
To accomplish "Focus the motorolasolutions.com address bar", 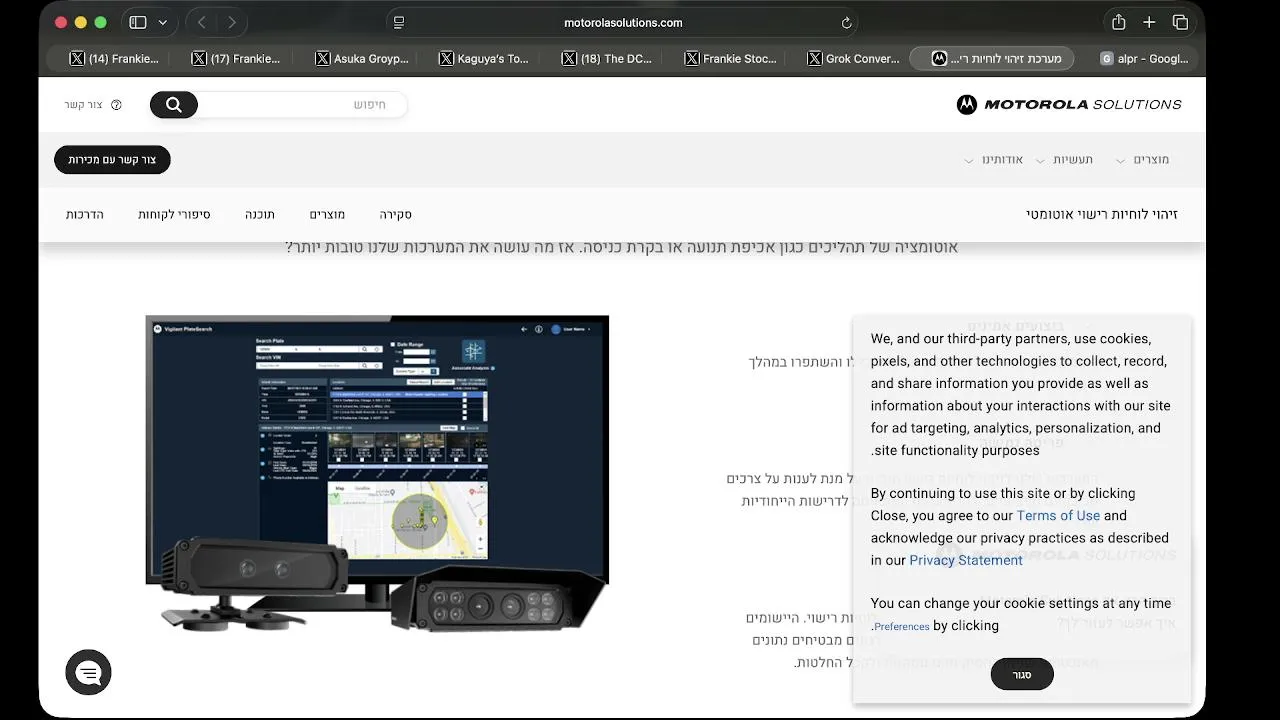I will pos(622,22).
